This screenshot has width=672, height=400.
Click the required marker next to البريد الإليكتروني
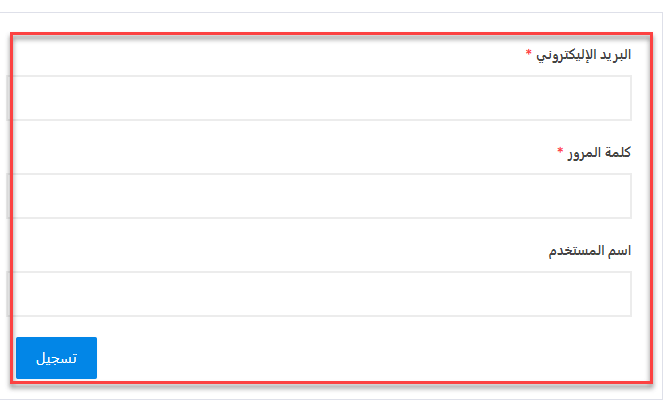(528, 52)
